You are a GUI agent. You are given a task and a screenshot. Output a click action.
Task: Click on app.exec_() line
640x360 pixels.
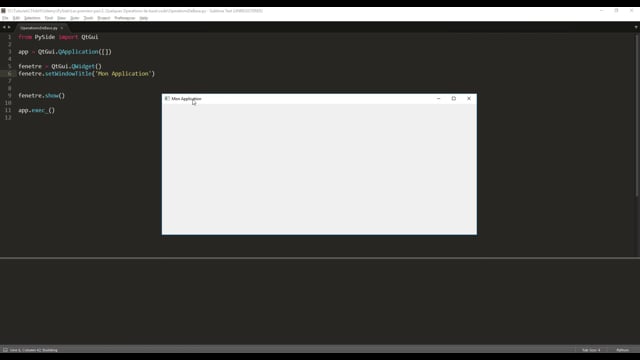coord(36,110)
